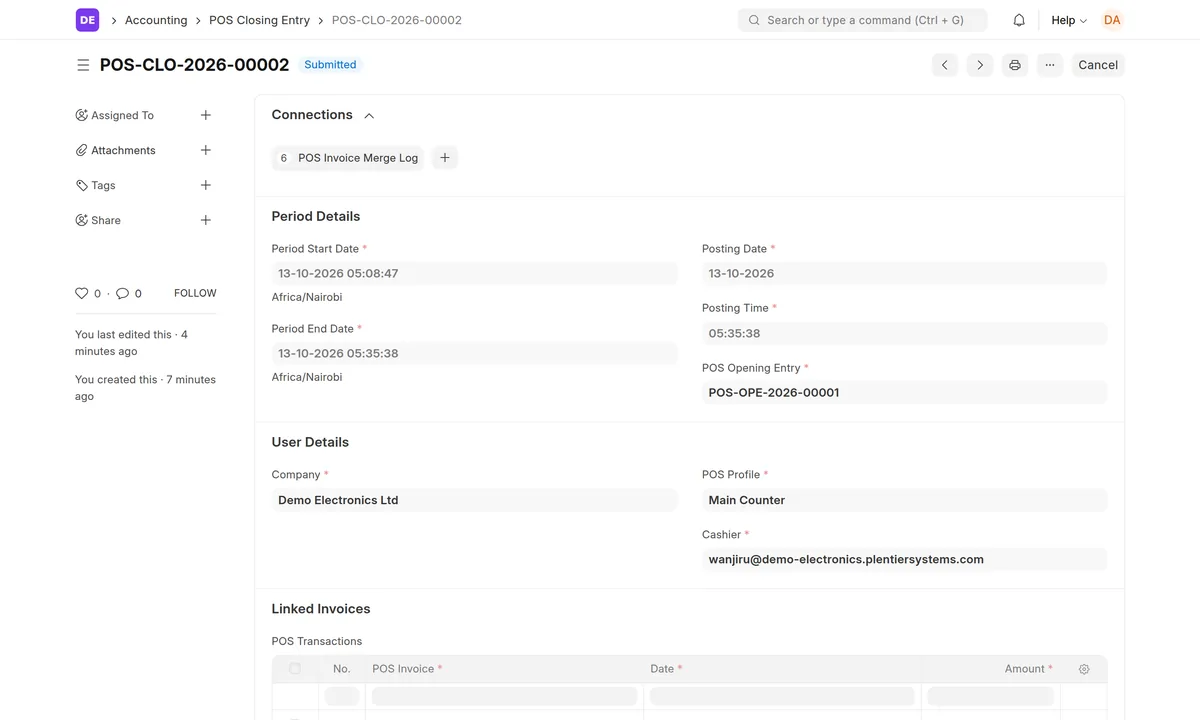Like this document with heart icon
The image size is (1200, 720).
pyautogui.click(x=82, y=293)
